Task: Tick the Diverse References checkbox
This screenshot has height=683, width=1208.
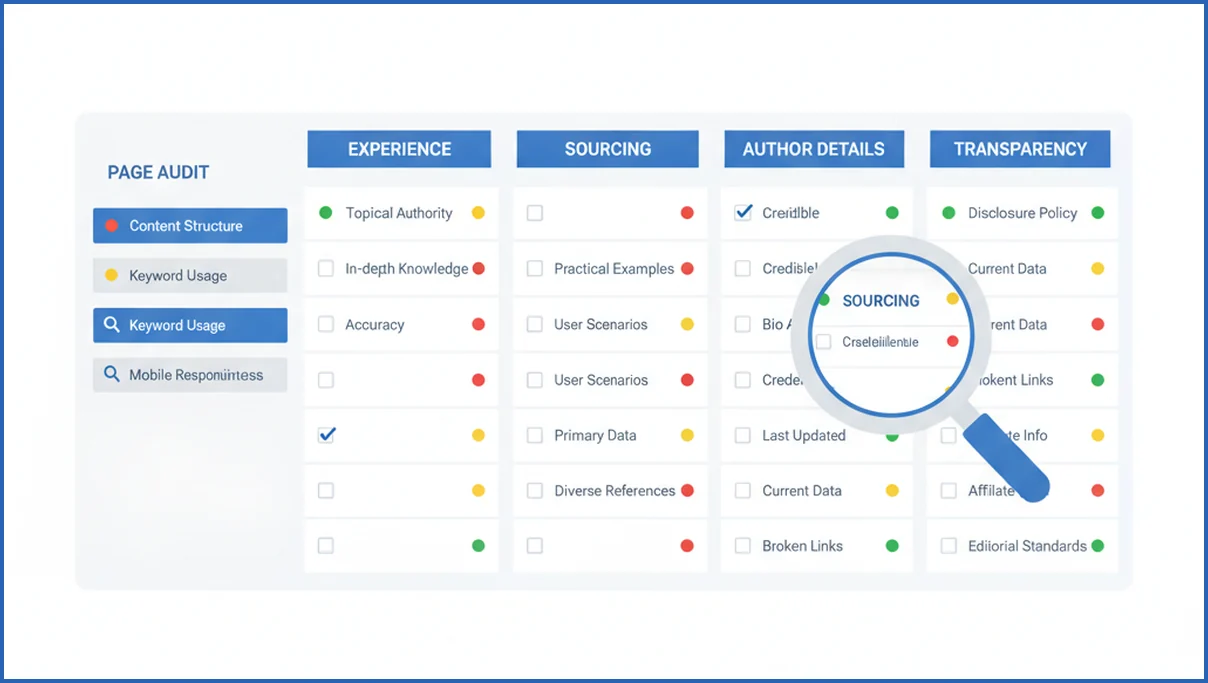Action: tap(535, 490)
